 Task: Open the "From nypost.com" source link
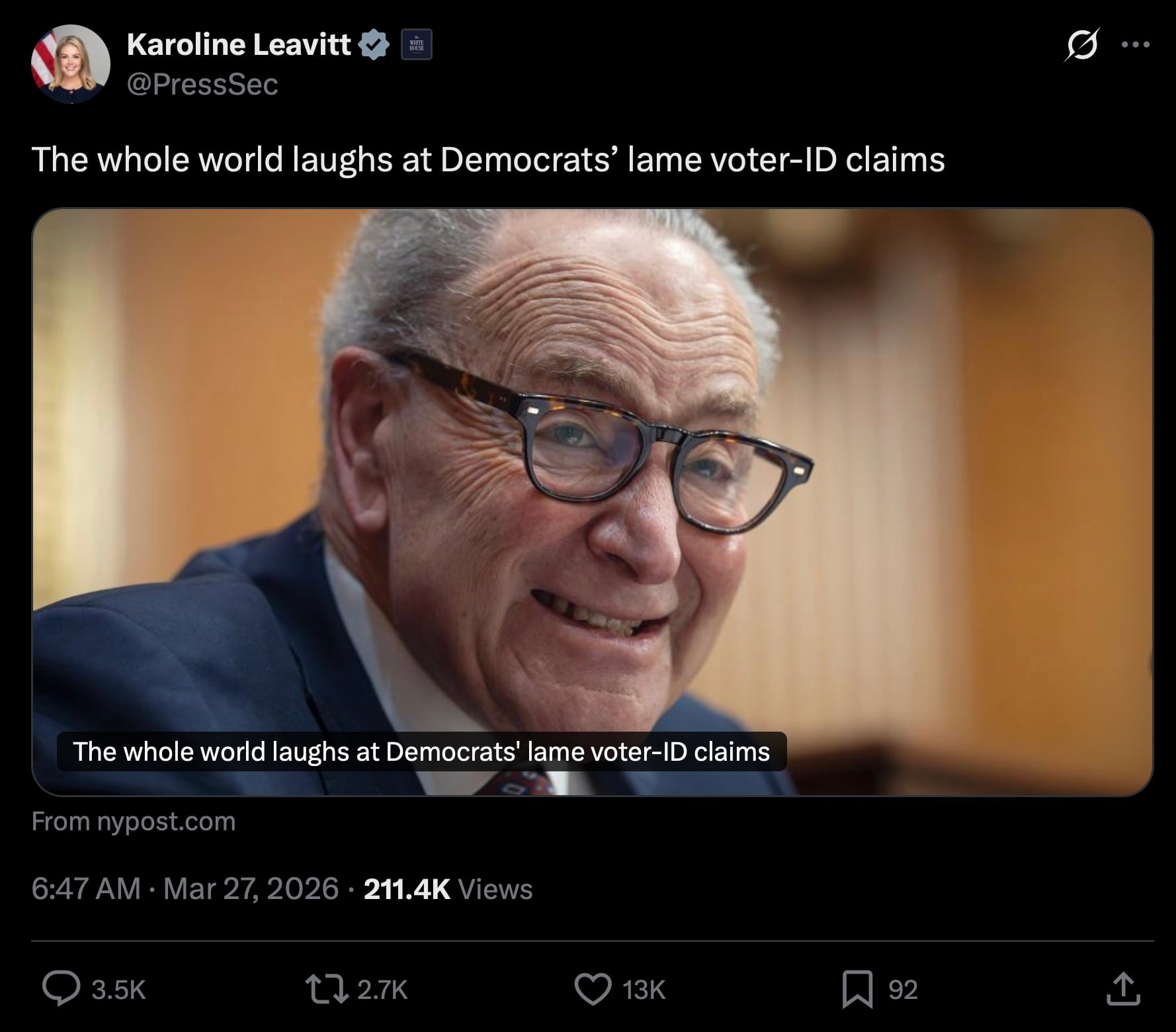click(x=134, y=821)
